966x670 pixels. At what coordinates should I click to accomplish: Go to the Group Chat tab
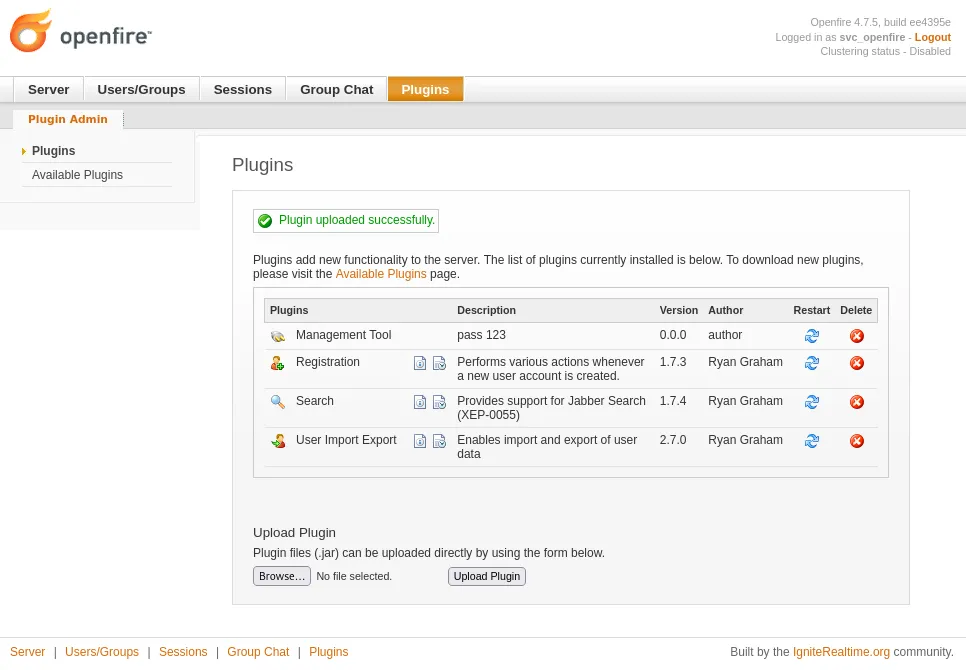tap(336, 89)
